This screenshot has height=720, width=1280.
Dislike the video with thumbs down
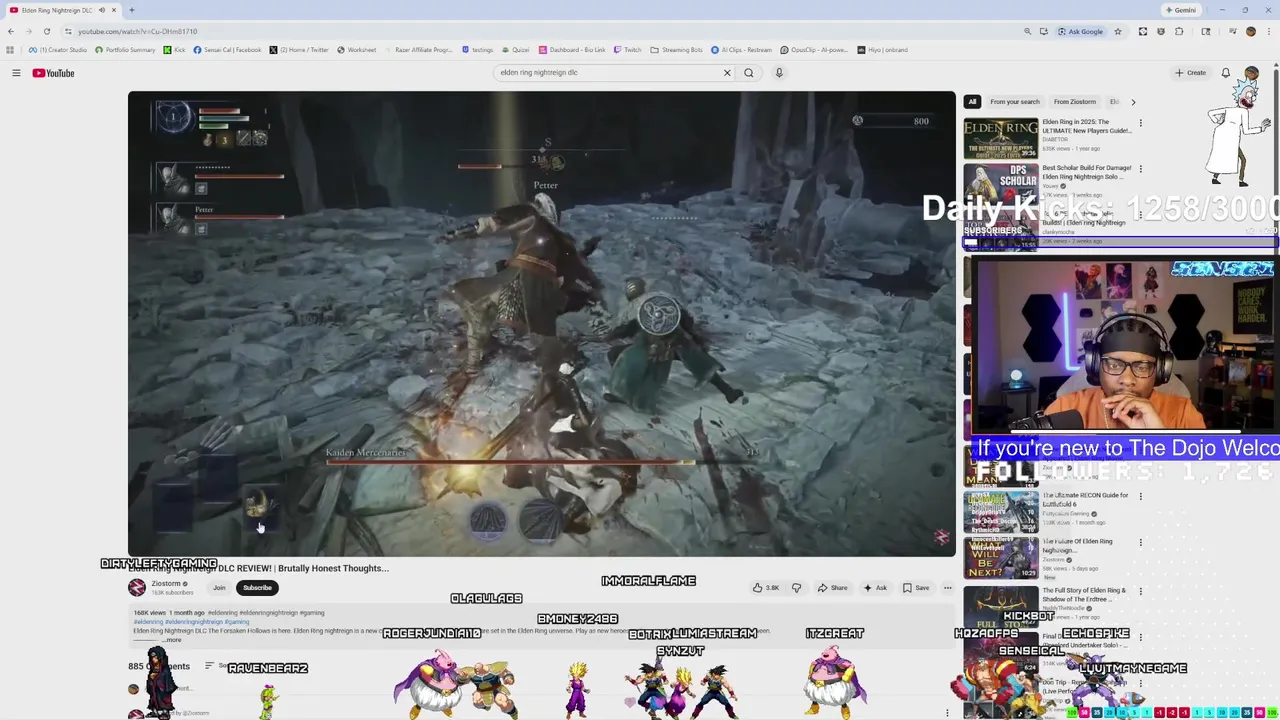796,588
